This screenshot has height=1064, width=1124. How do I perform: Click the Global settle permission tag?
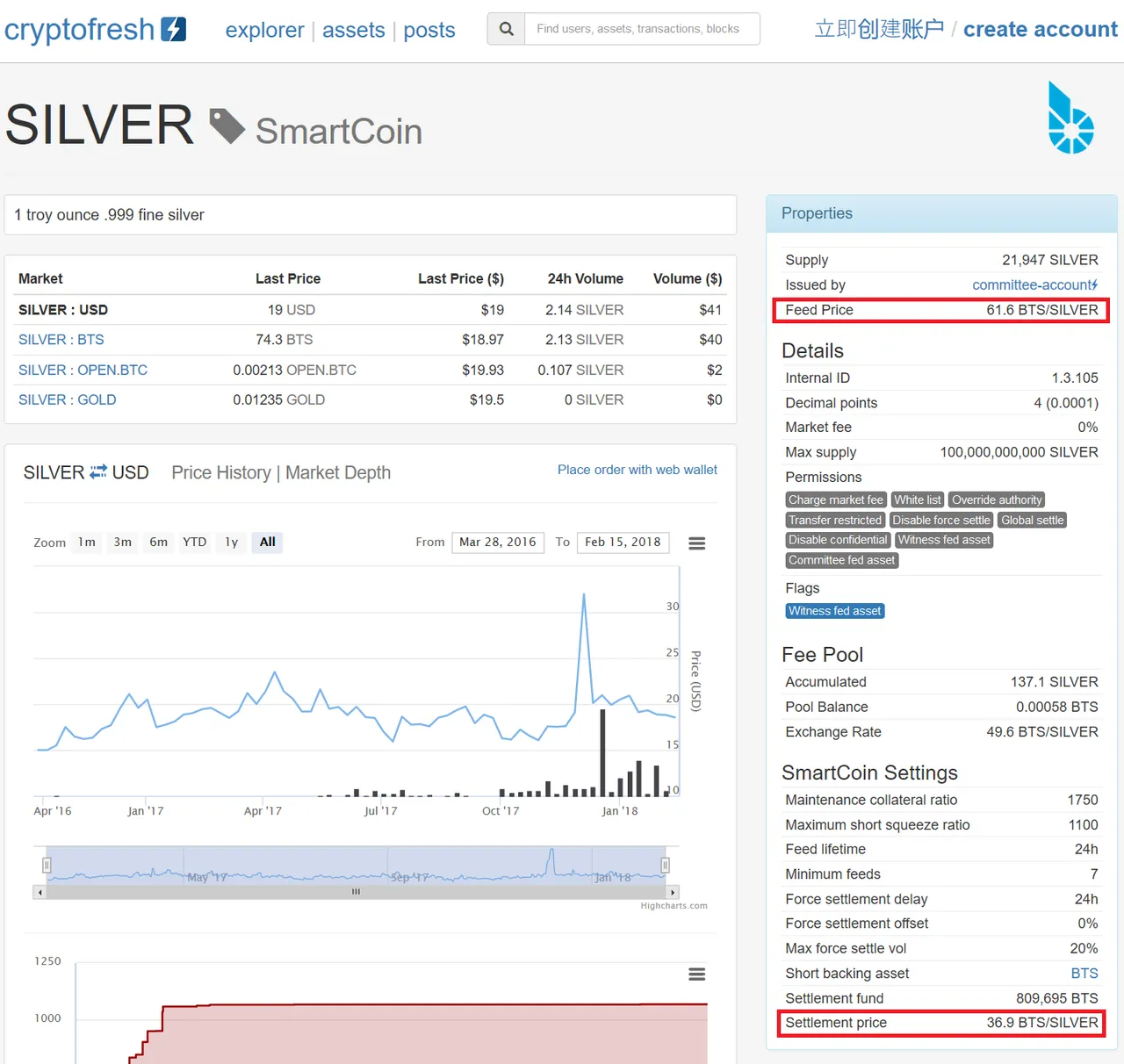[x=1033, y=521]
